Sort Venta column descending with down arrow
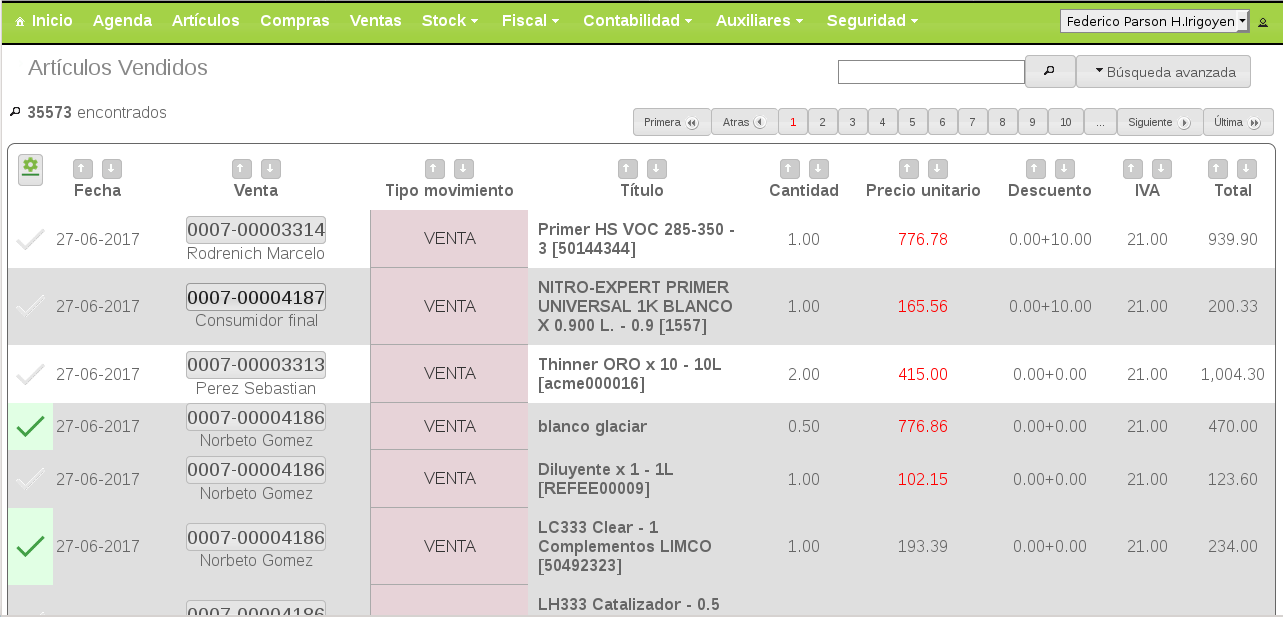Image resolution: width=1283 pixels, height=617 pixels. coord(271,169)
